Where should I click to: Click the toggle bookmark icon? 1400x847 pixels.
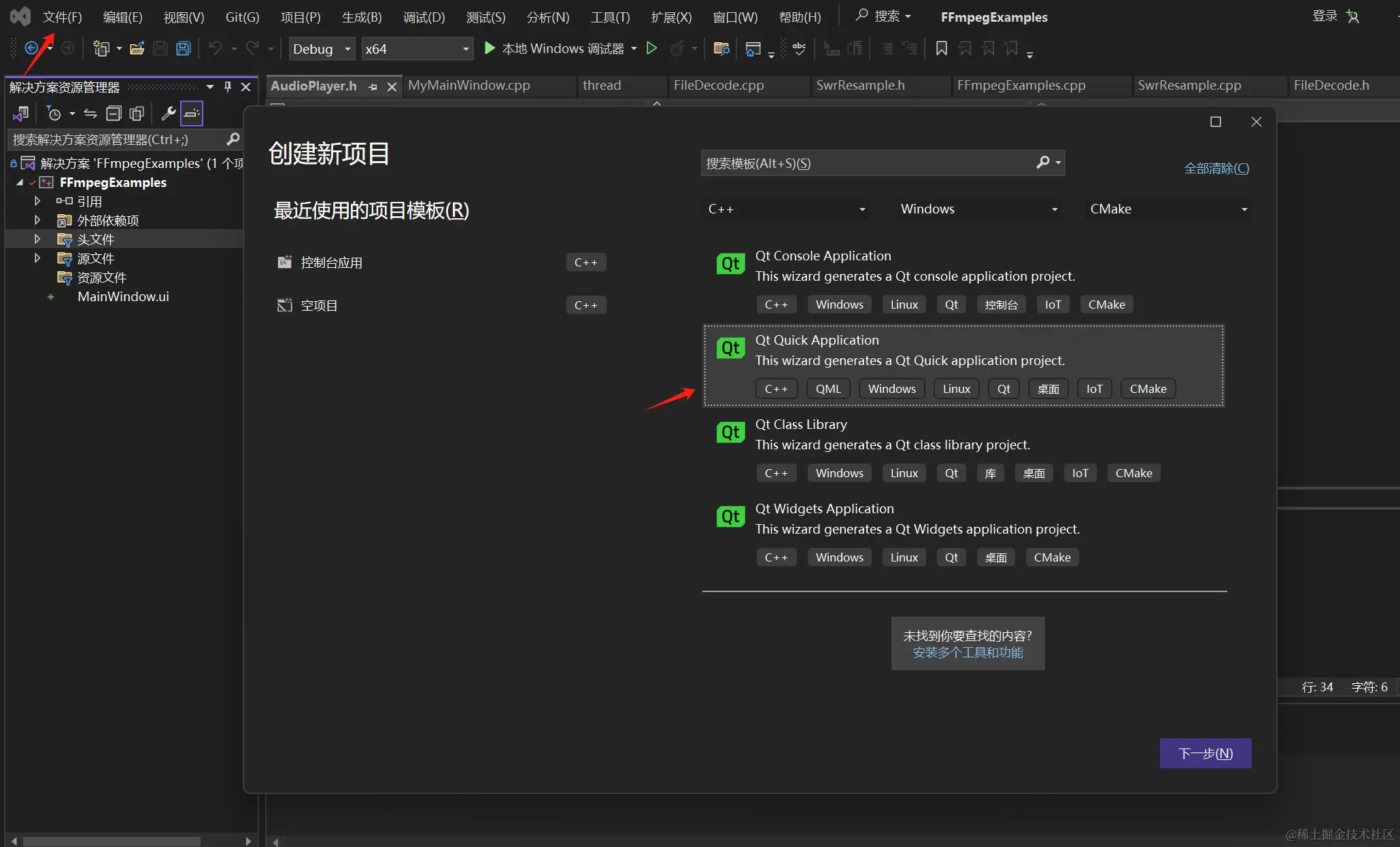[x=942, y=48]
